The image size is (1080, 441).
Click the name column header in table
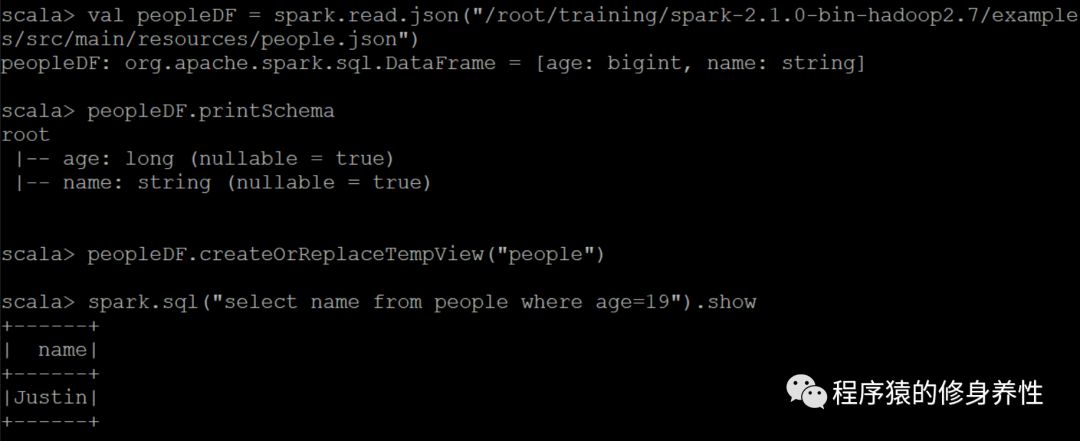[62, 350]
